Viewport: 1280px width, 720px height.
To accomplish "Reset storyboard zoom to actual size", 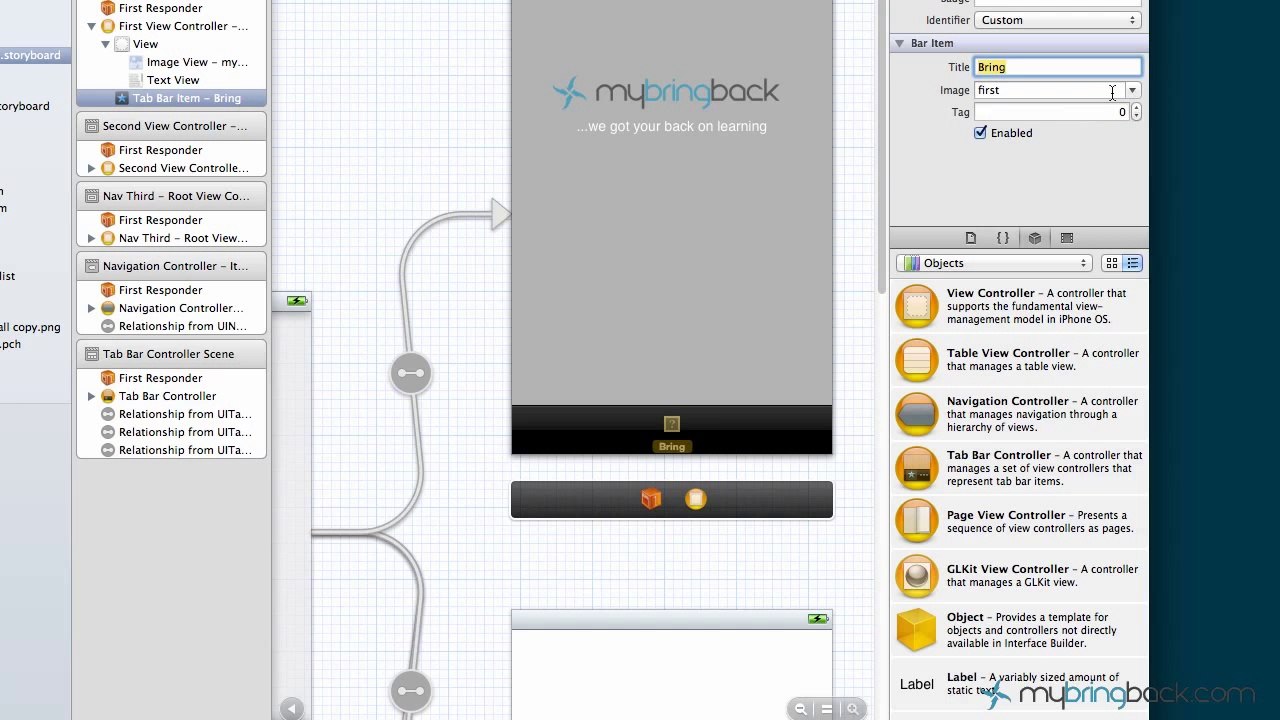I will coord(827,709).
